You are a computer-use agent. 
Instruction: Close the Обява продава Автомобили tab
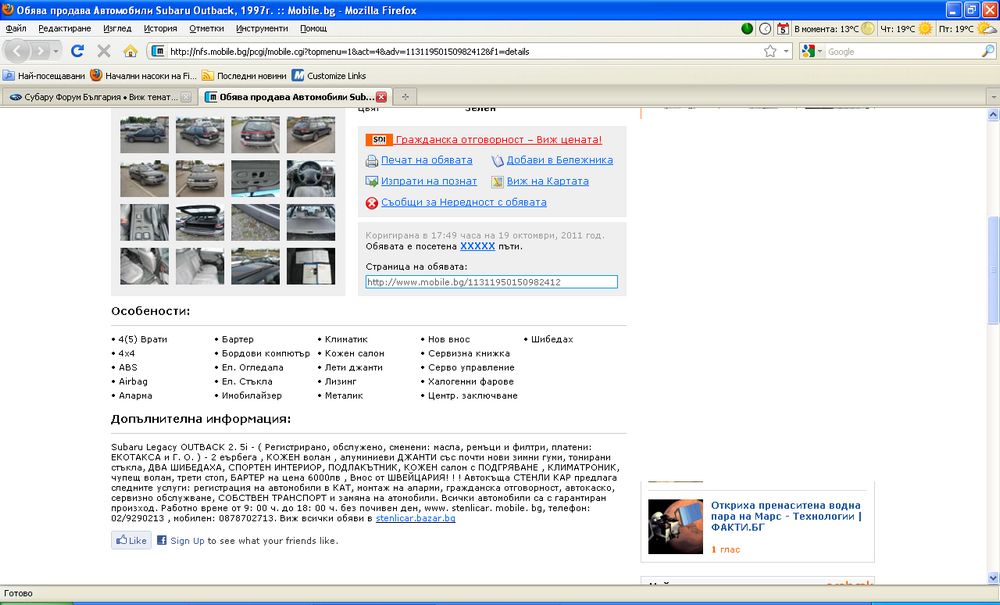click(x=381, y=98)
